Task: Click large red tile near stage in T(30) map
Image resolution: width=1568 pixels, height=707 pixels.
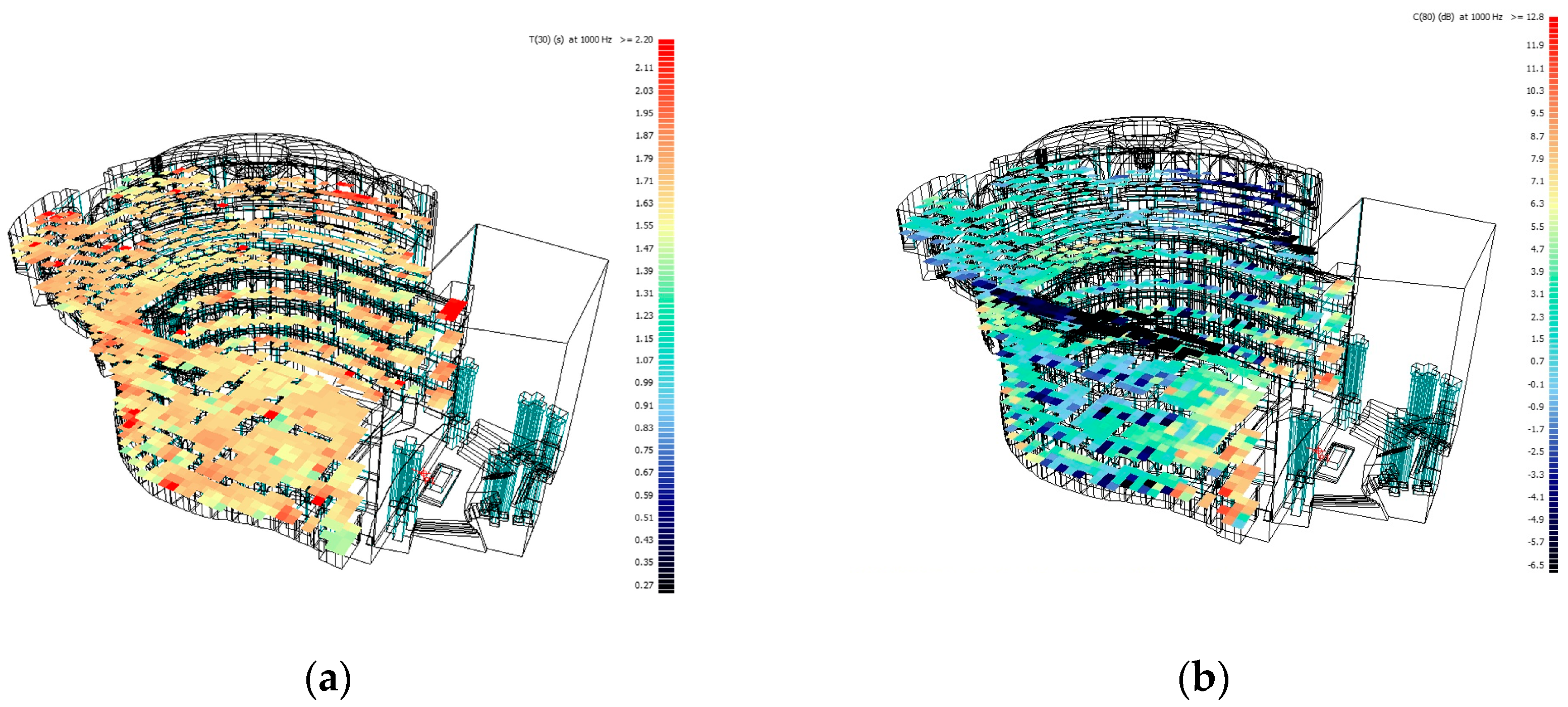Action: point(453,309)
